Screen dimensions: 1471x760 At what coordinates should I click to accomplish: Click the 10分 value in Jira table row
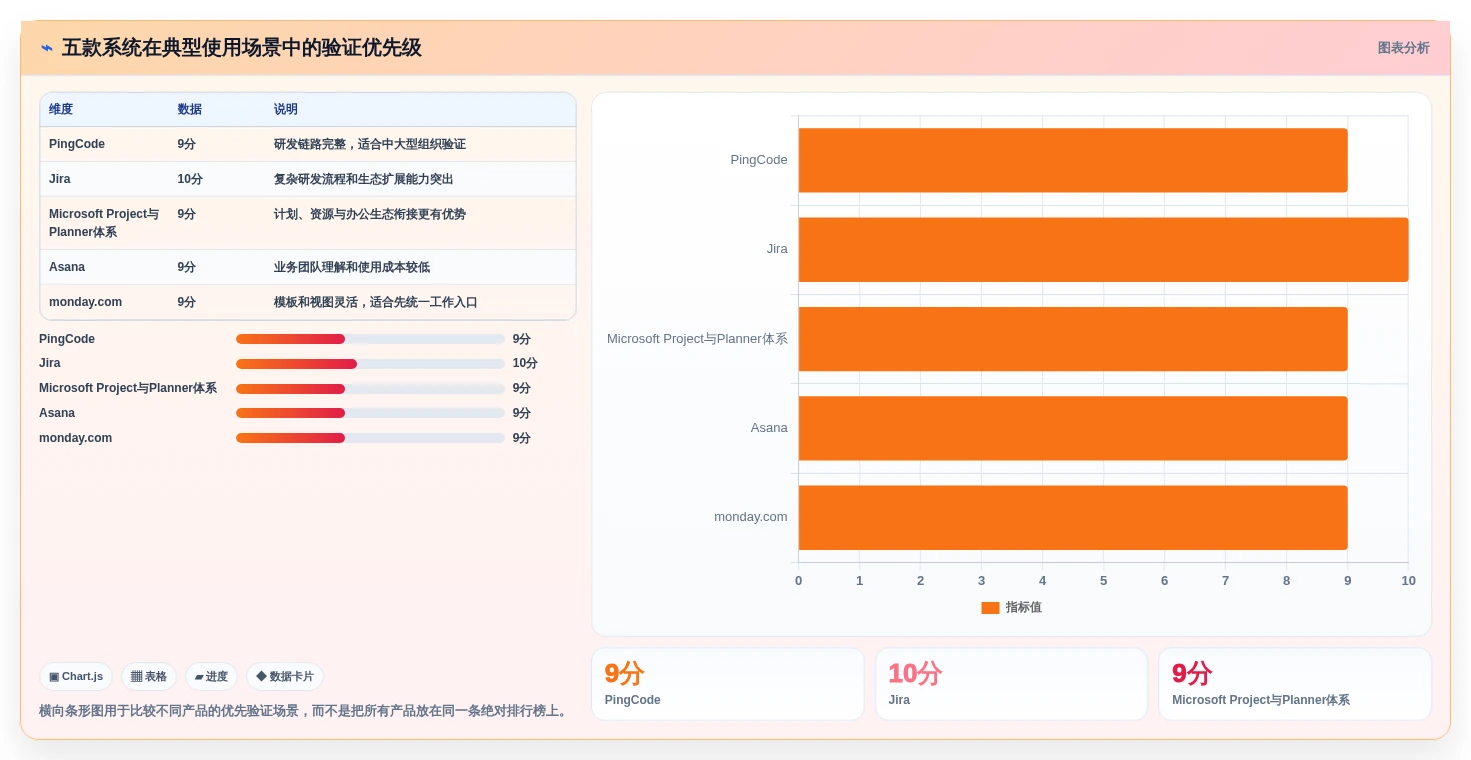190,179
